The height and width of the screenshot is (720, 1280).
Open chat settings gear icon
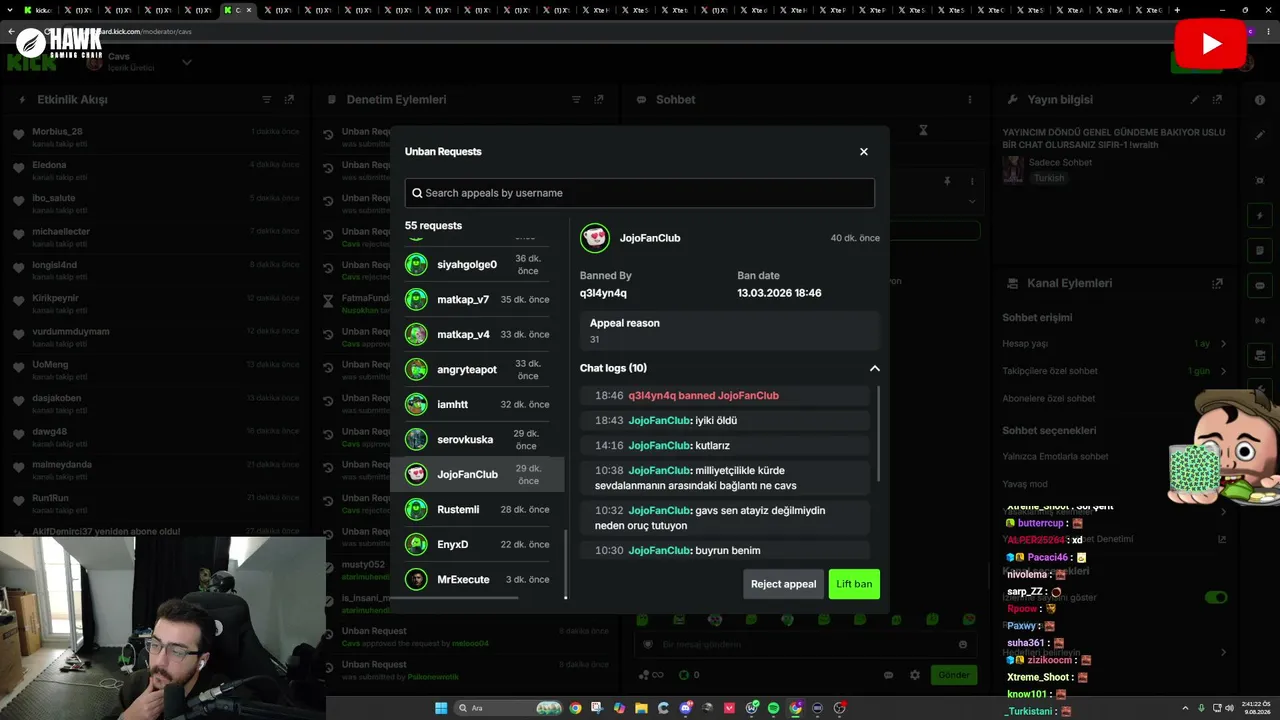click(914, 675)
